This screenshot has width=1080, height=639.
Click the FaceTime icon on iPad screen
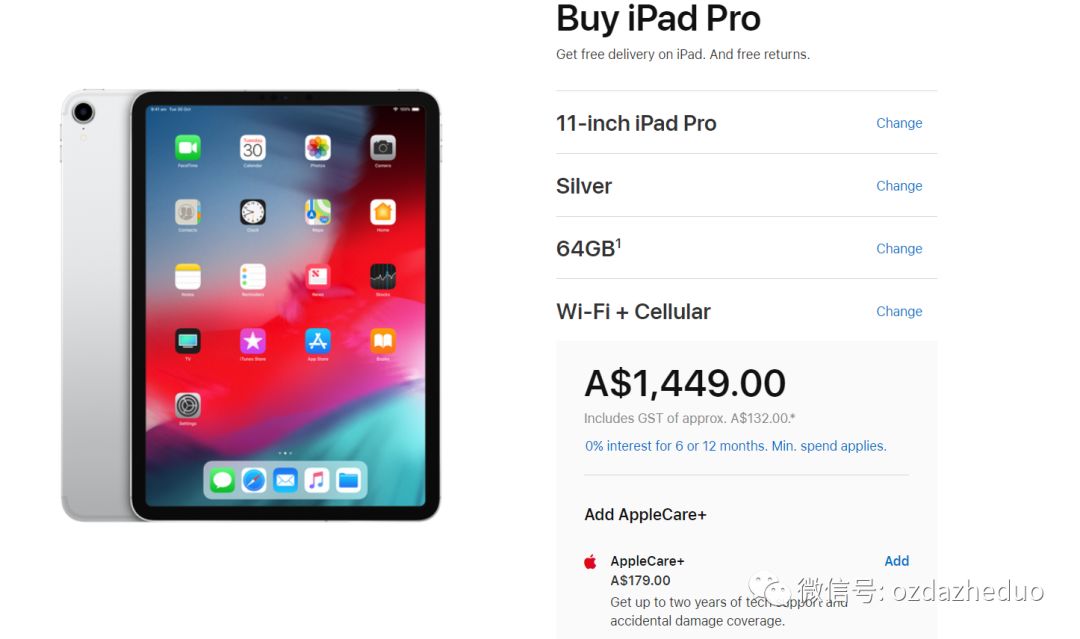coord(187,147)
